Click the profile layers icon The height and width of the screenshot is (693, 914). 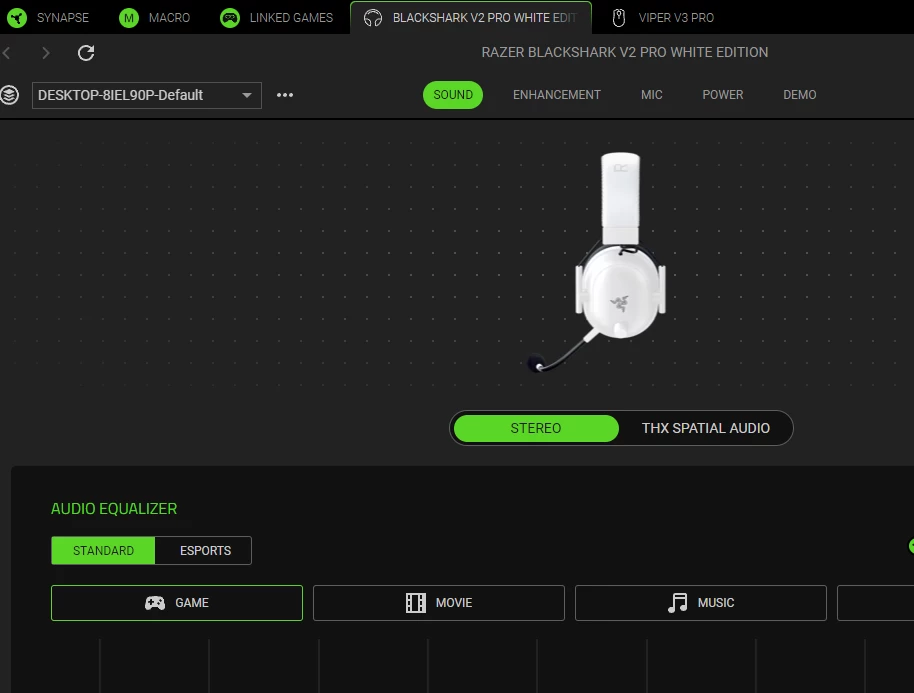point(9,95)
